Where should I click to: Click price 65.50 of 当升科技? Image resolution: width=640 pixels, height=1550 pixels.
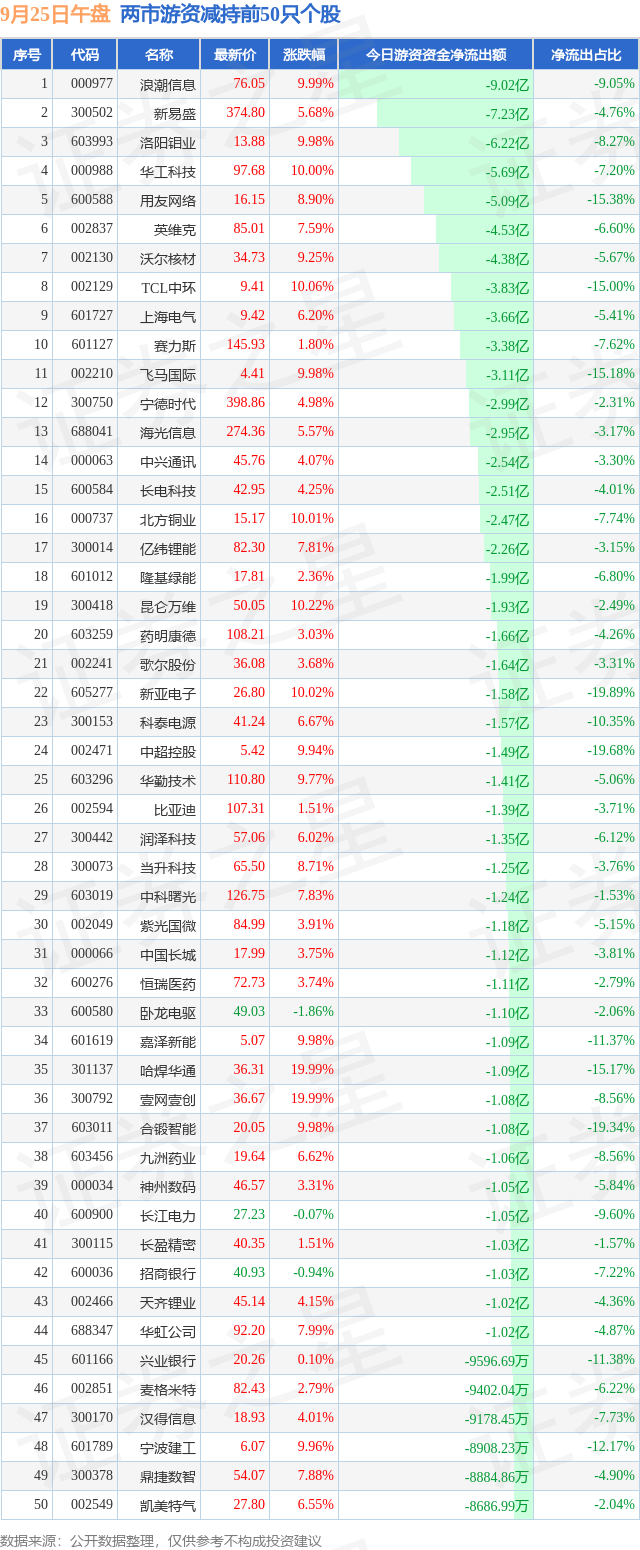pyautogui.click(x=249, y=867)
